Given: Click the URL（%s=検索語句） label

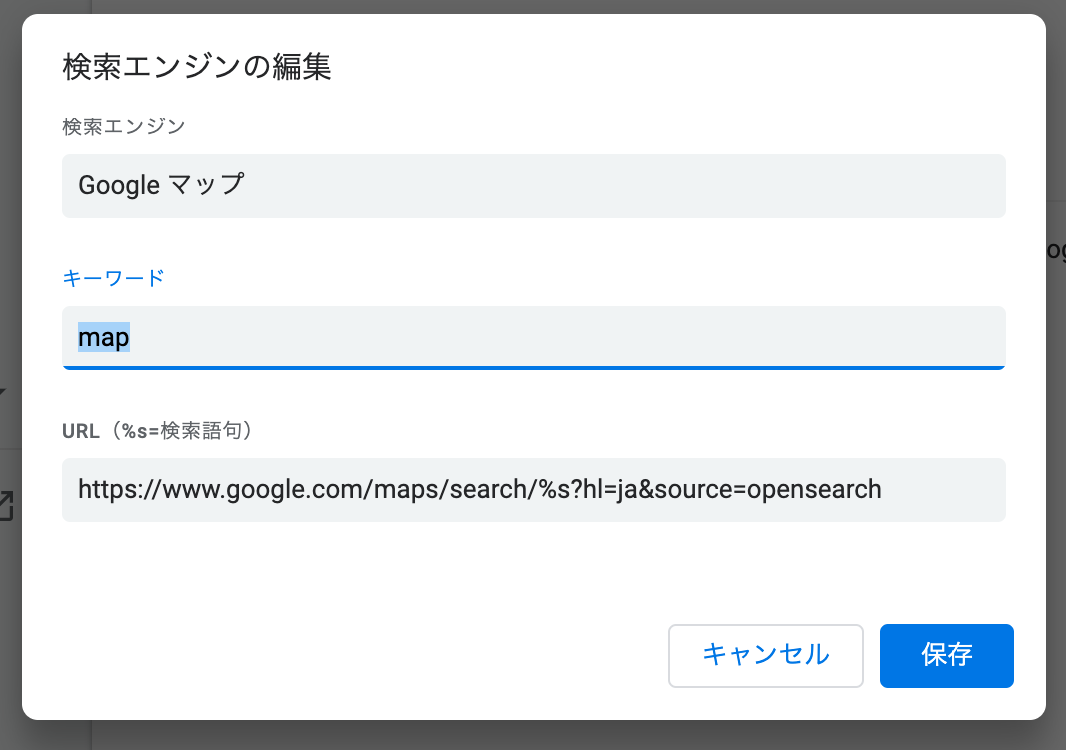Looking at the screenshot, I should (158, 430).
